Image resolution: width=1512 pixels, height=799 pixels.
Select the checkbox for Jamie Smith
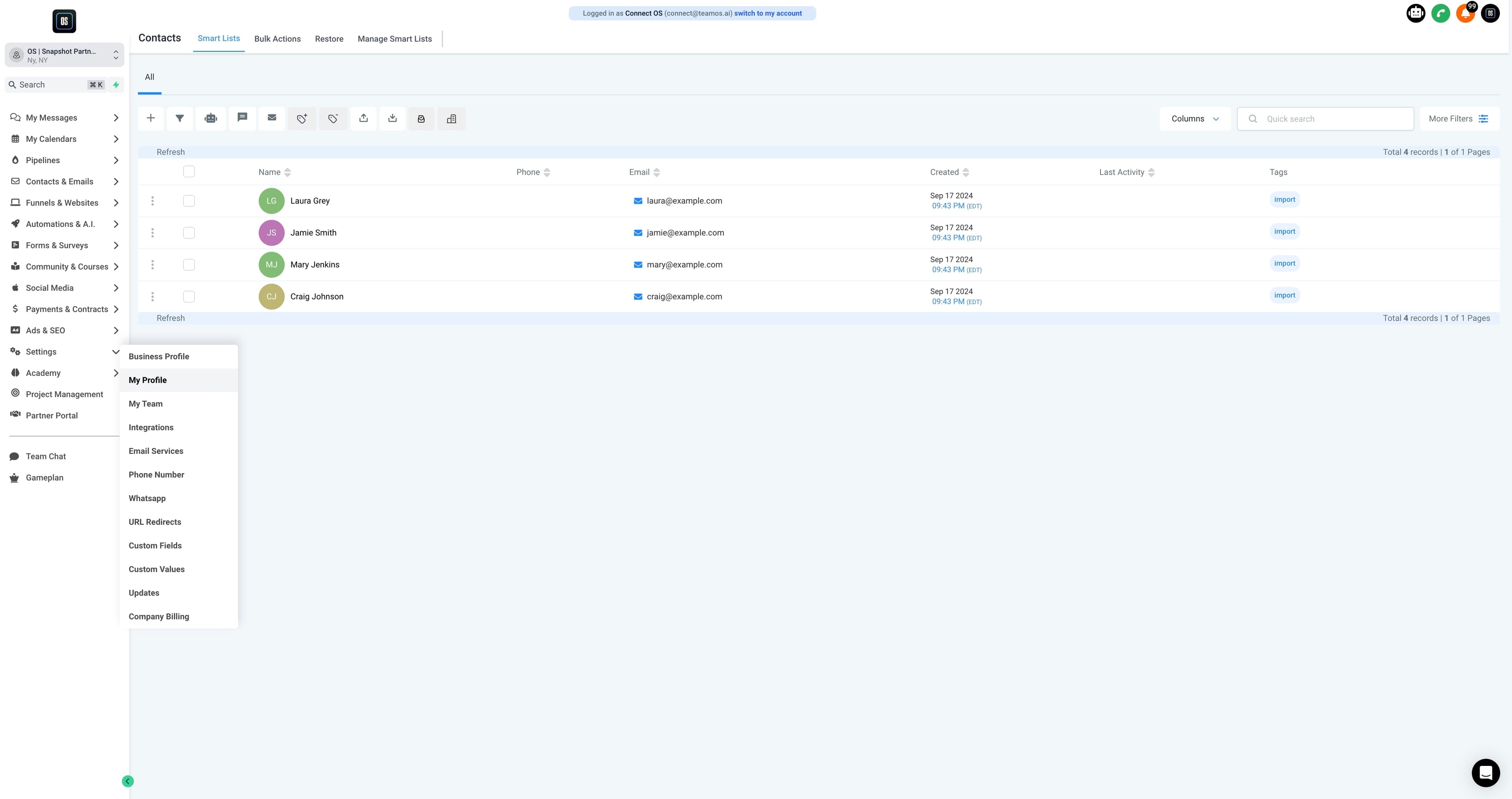point(189,233)
